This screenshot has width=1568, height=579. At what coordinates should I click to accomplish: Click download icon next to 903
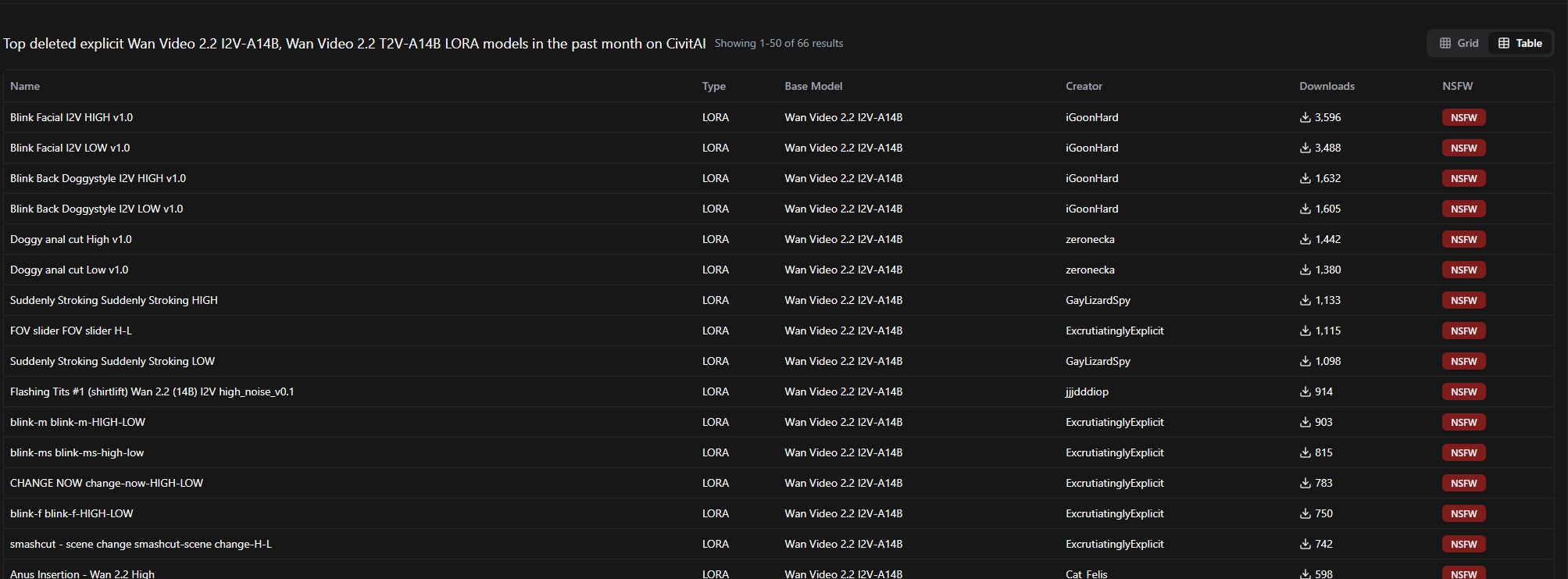pyautogui.click(x=1305, y=422)
